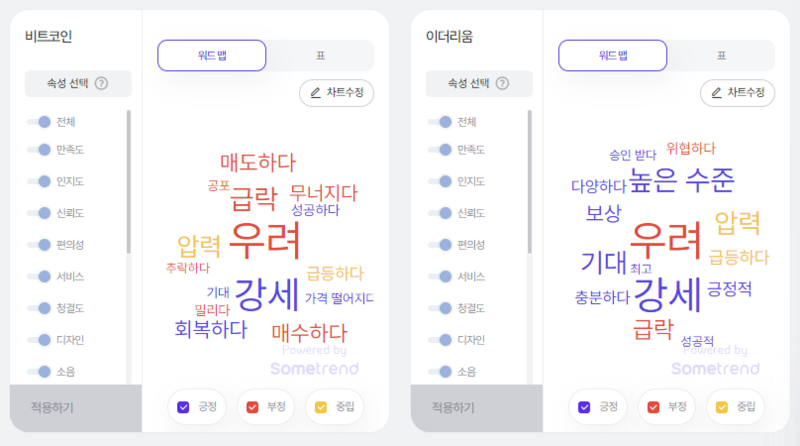
Task: Uncheck 부정 checkbox under 비트코인 word map
Action: (253, 407)
